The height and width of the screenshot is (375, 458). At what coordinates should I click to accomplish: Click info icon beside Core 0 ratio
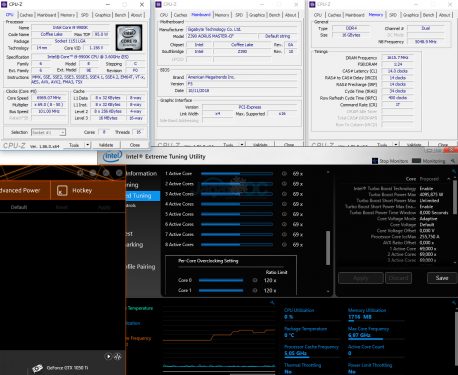tap(255, 280)
